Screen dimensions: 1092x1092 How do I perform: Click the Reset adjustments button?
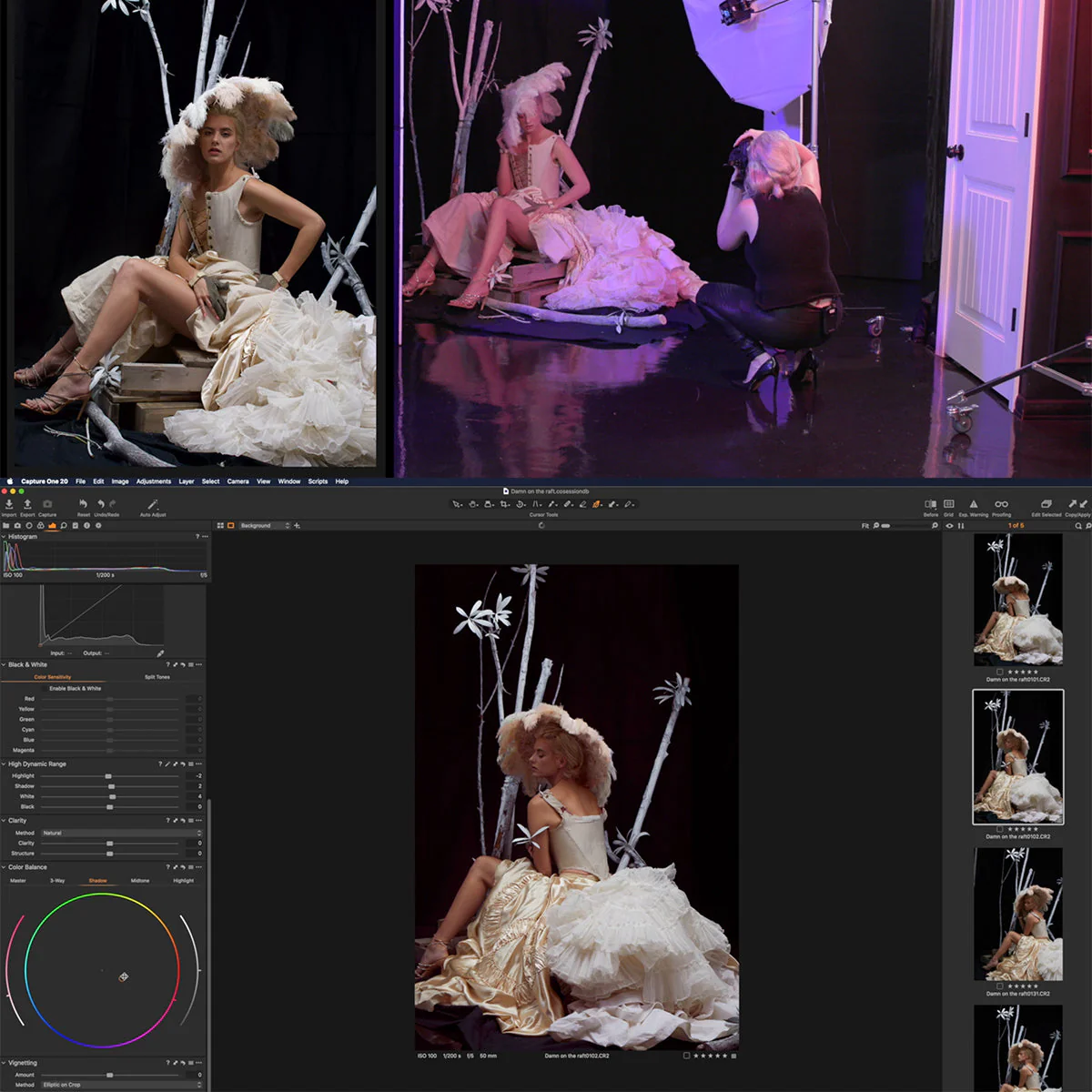[x=85, y=503]
